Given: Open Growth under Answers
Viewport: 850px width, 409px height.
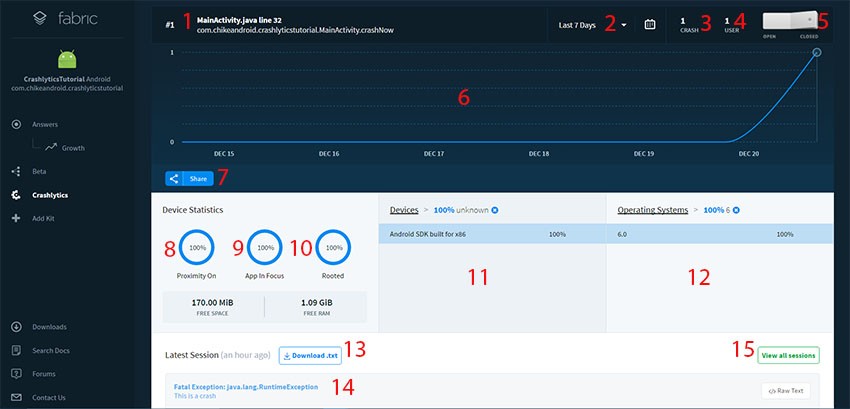Looking at the screenshot, I should click(x=73, y=148).
